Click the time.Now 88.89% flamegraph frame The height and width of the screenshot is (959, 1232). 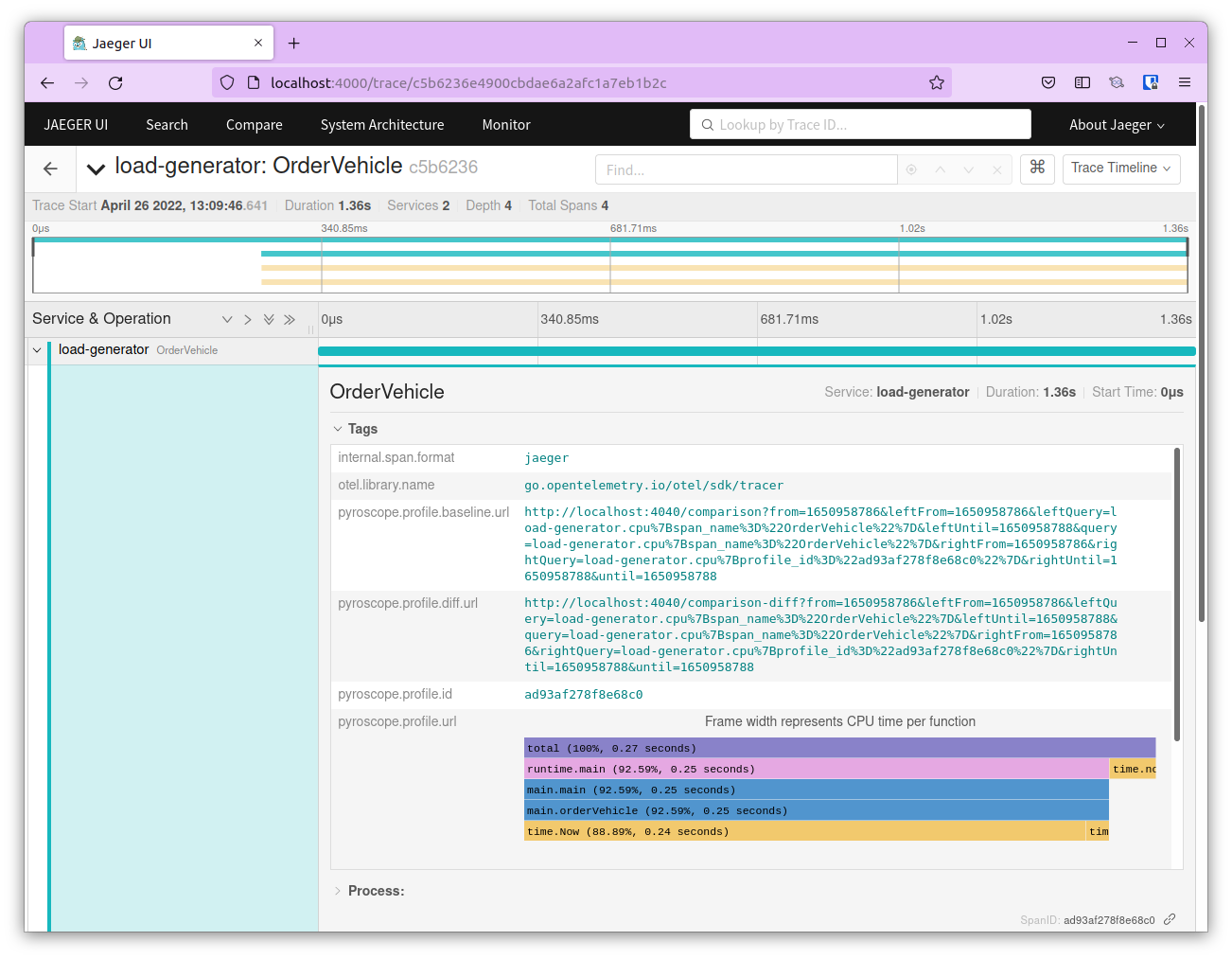805,831
